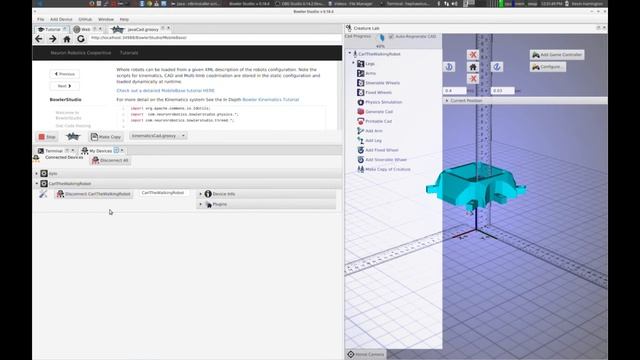This screenshot has height=360, width=640.
Task: Click the Tutorials link in black header
Action: (129, 53)
